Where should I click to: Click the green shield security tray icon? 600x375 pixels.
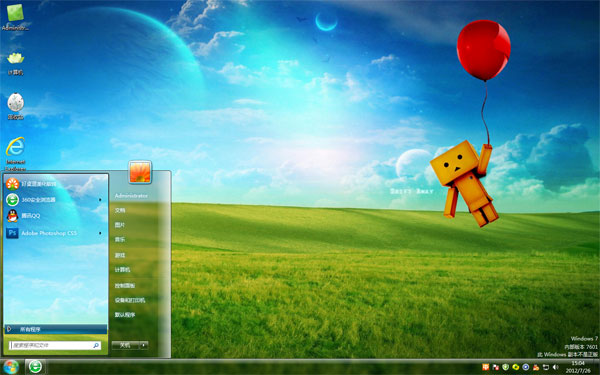(506, 367)
